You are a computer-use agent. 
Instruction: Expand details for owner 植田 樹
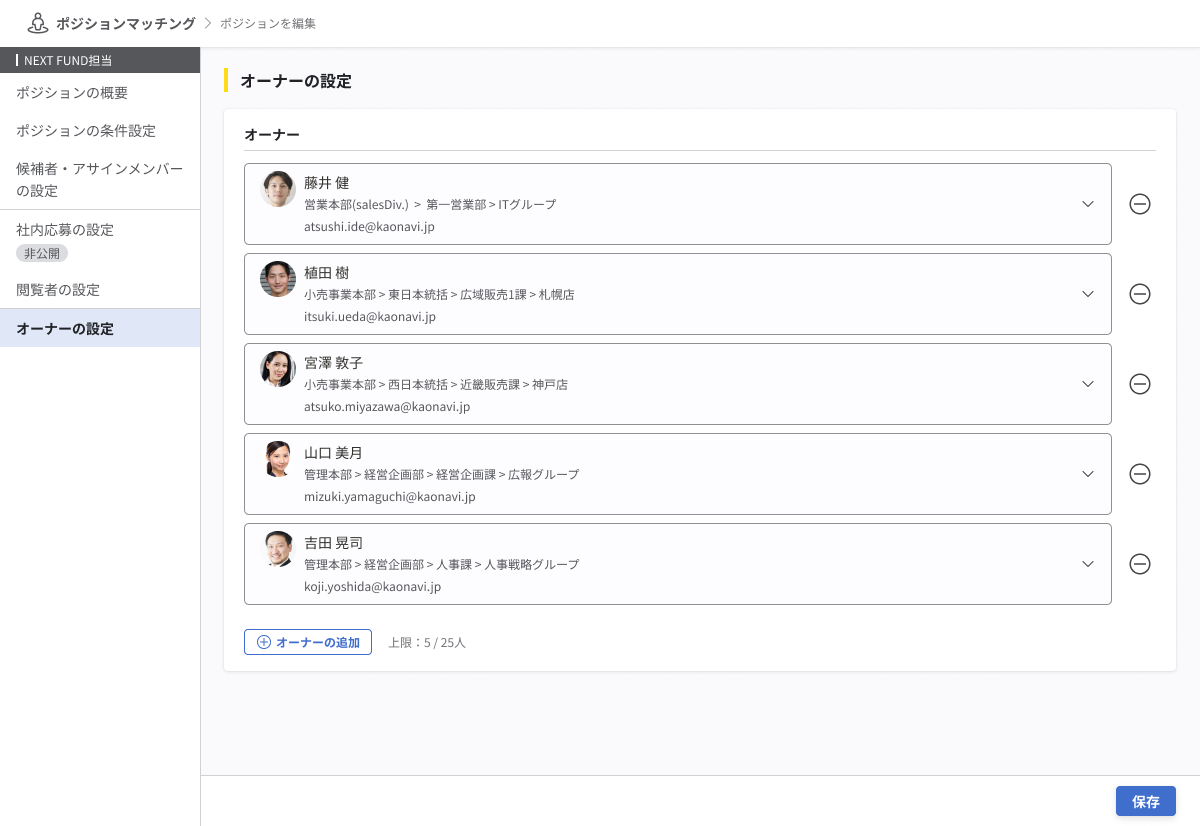coord(1088,294)
